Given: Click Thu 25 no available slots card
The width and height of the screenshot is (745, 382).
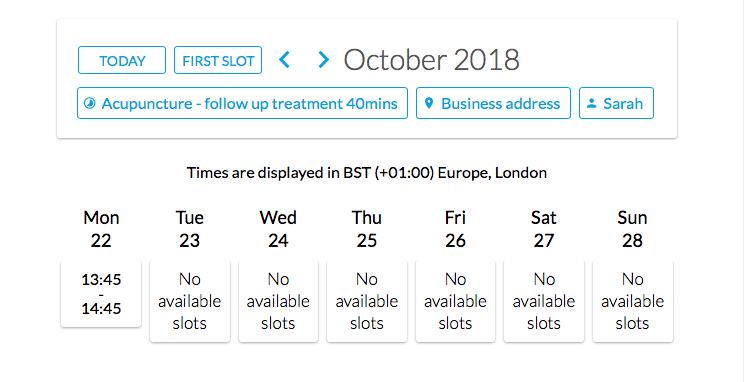Looking at the screenshot, I should [x=367, y=301].
